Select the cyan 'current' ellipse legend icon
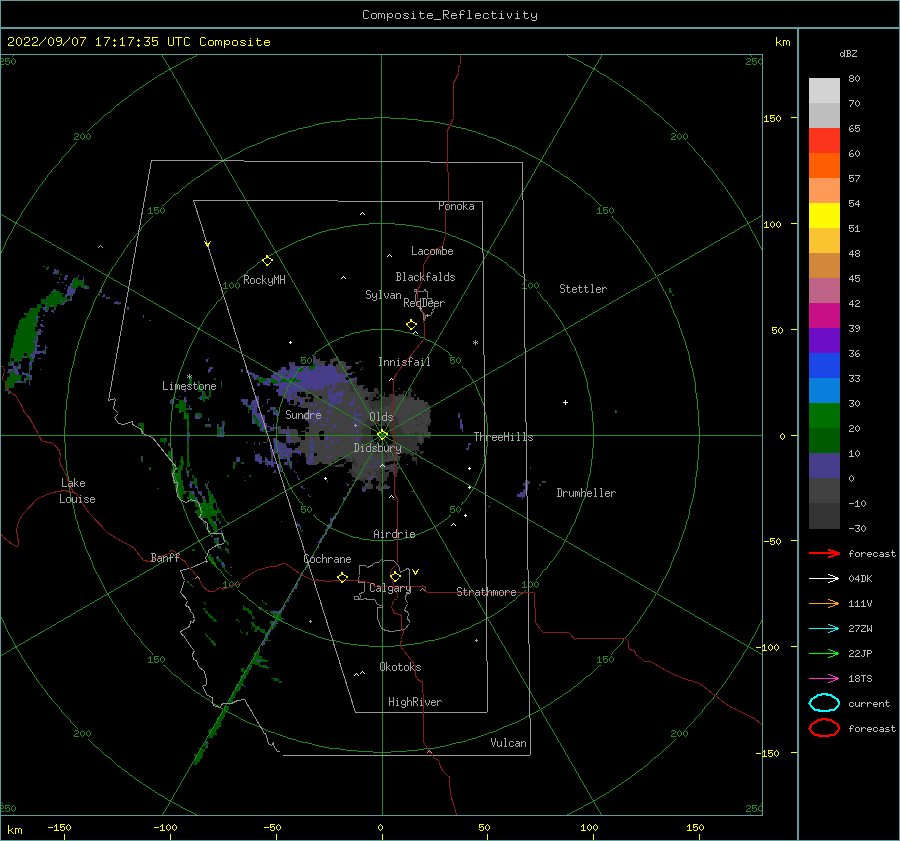The width and height of the screenshot is (900, 841). 824,703
